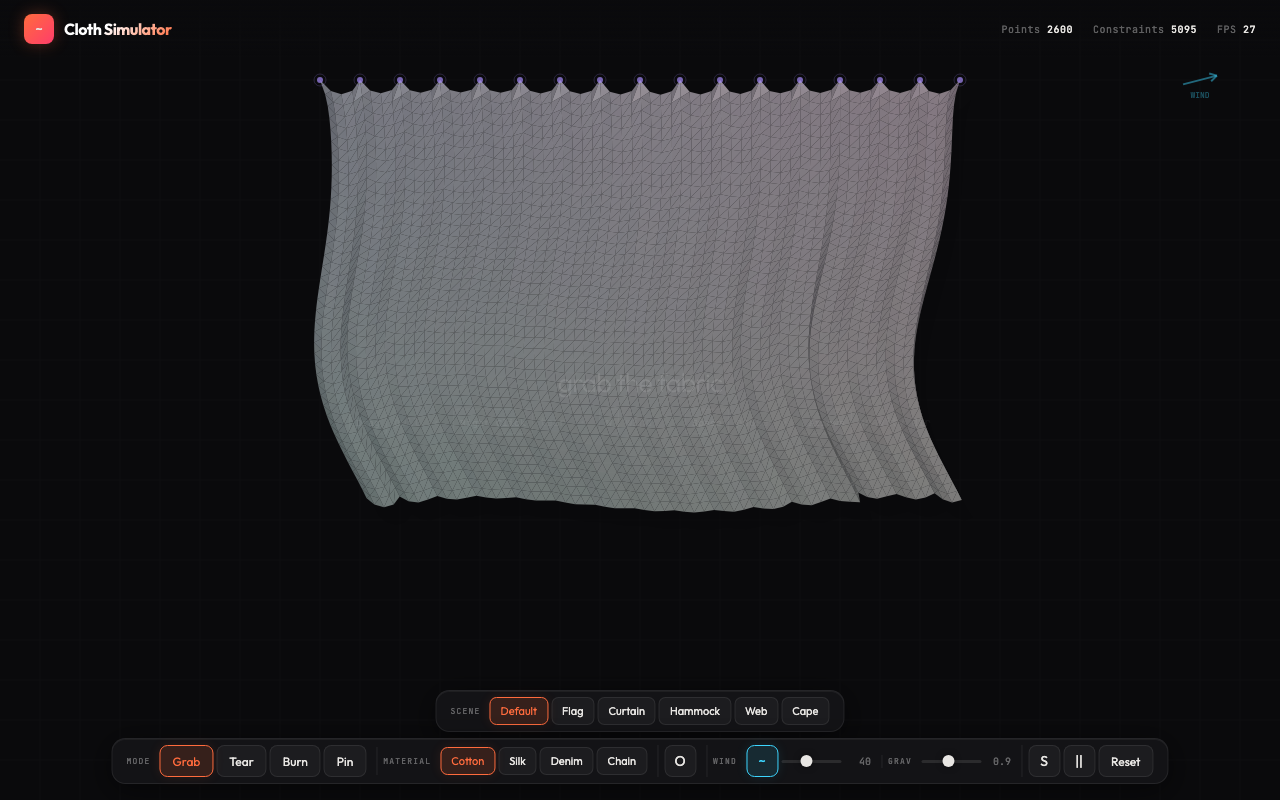The image size is (1280, 800).
Task: Select Grab mode
Action: tap(186, 761)
